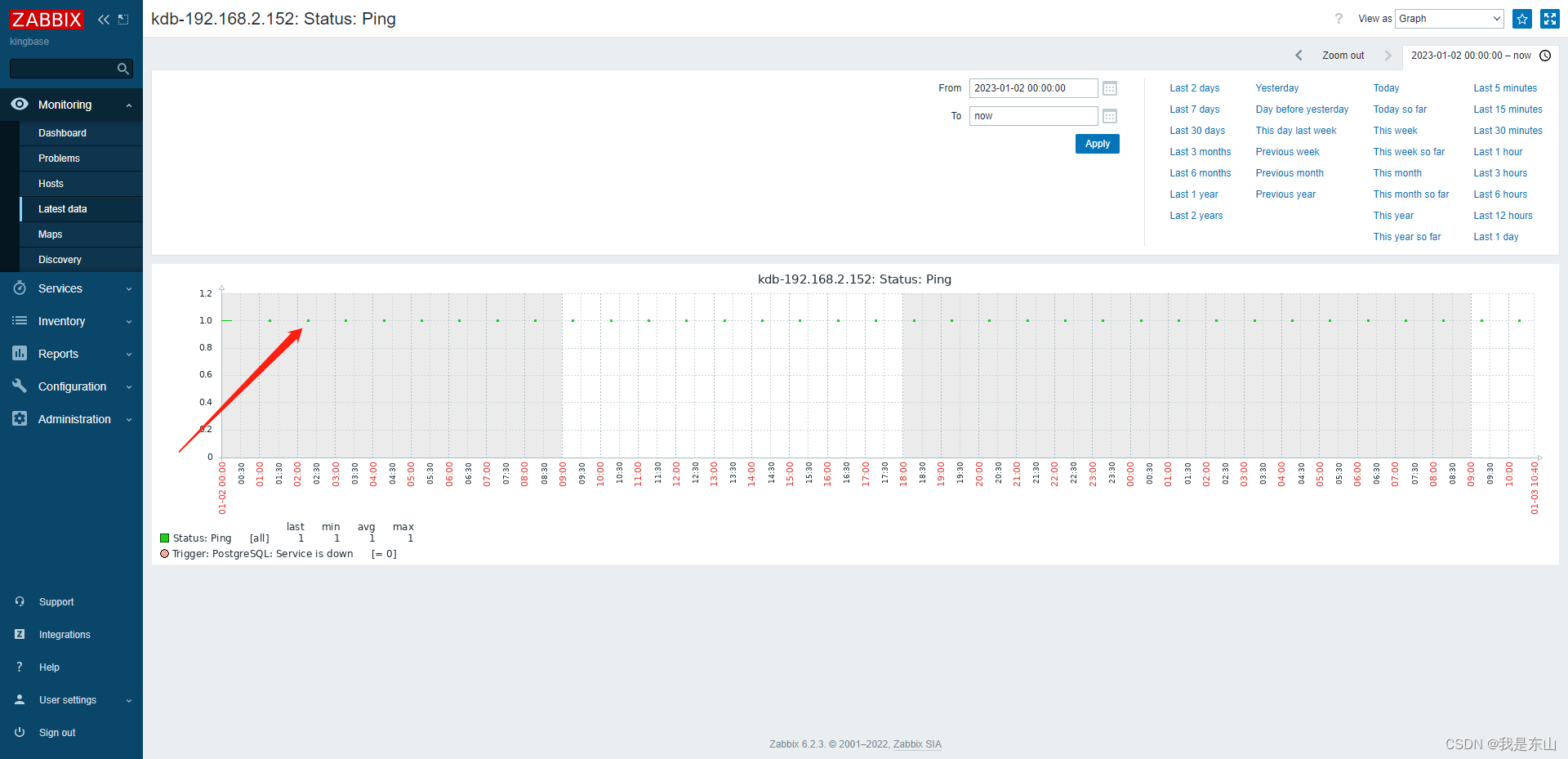Open the 'View as' Graph dropdown

[x=1448, y=18]
